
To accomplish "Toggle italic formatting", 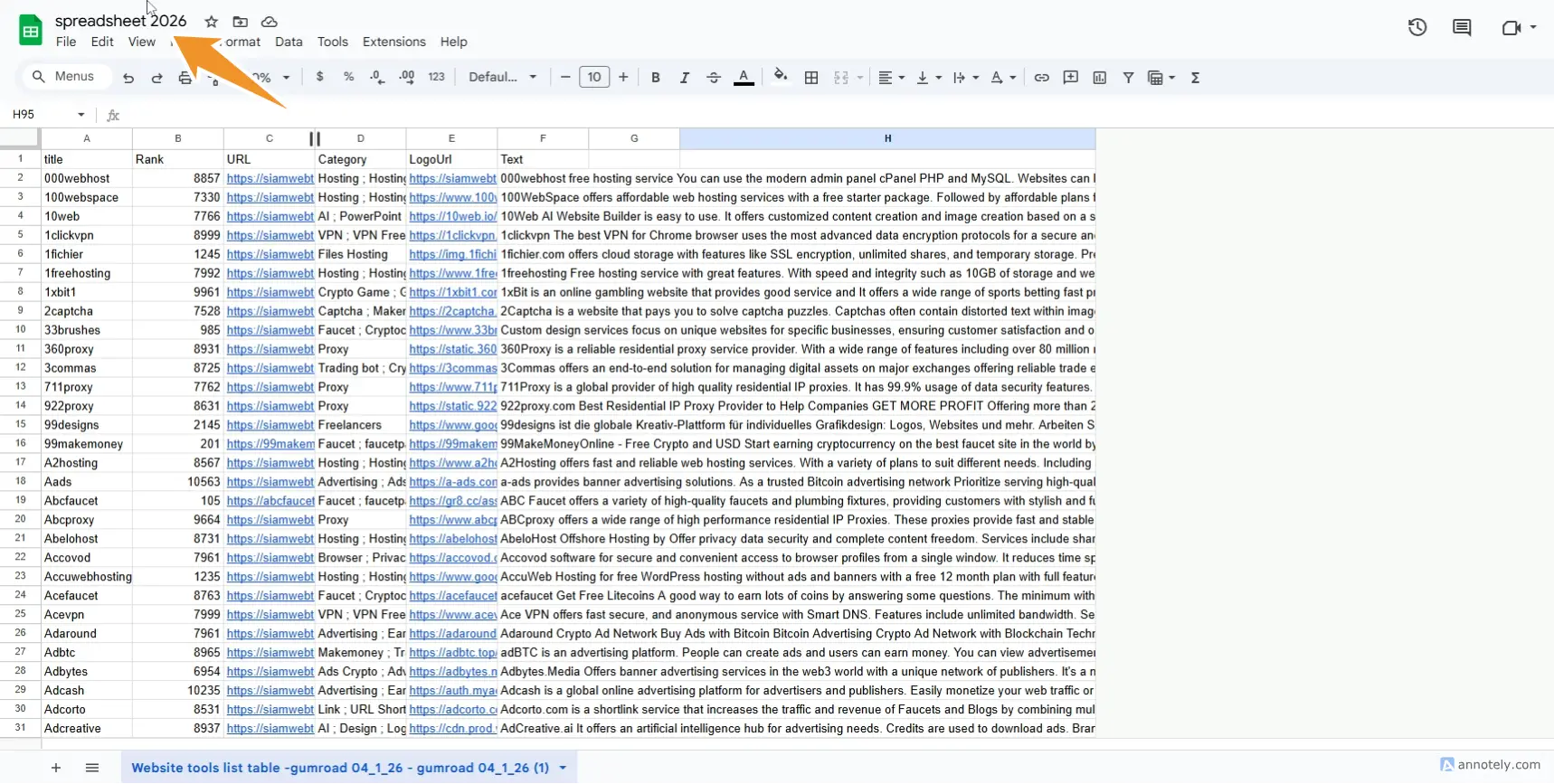I will (685, 78).
